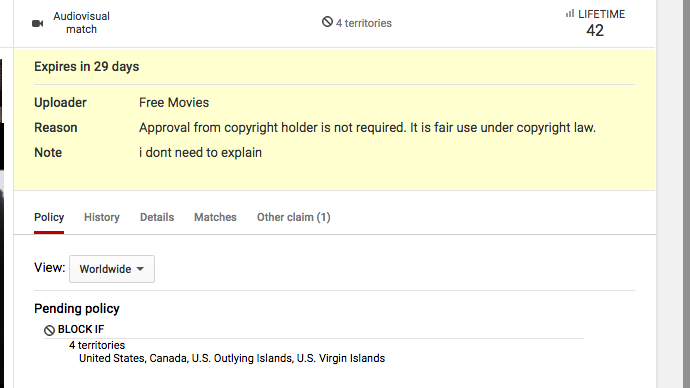Click the 'BLOCK IF' label
The width and height of the screenshot is (690, 388).
point(81,329)
